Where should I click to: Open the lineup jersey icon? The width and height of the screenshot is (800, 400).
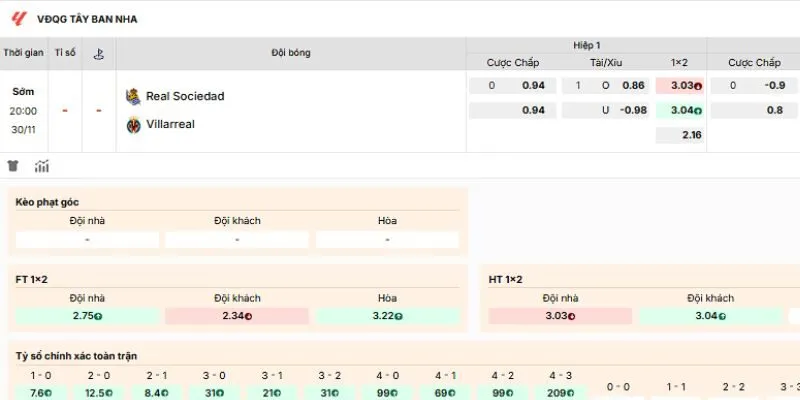point(13,166)
